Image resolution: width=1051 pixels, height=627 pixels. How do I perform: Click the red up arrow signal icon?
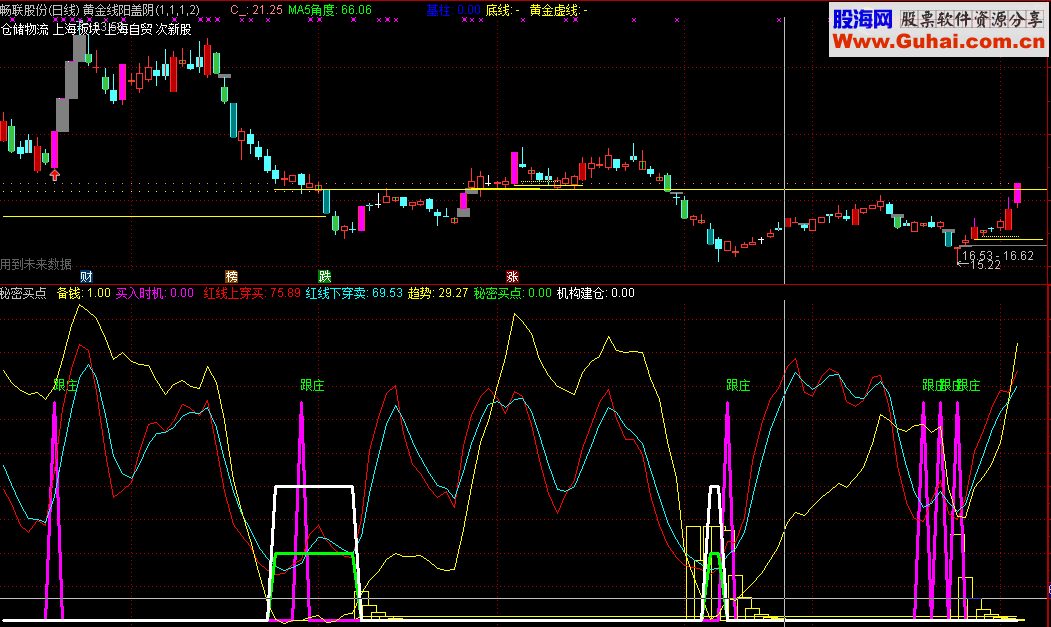click(x=54, y=175)
